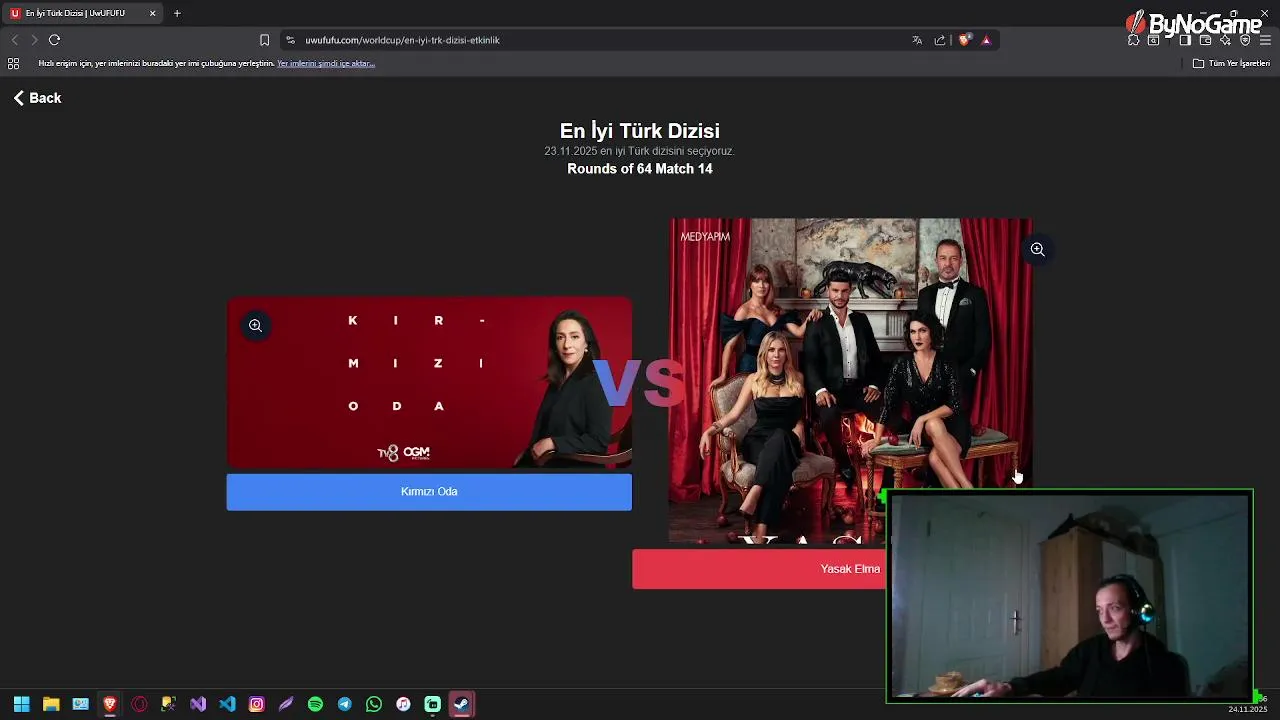Open a new browser tab
The image size is (1280, 720).
click(177, 13)
